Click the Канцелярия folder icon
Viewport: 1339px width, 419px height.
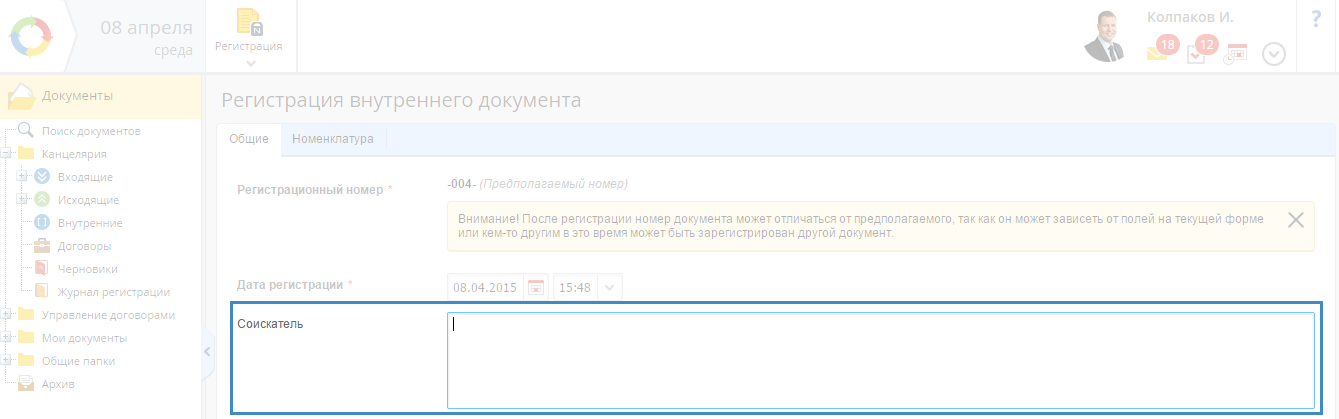coord(25,153)
